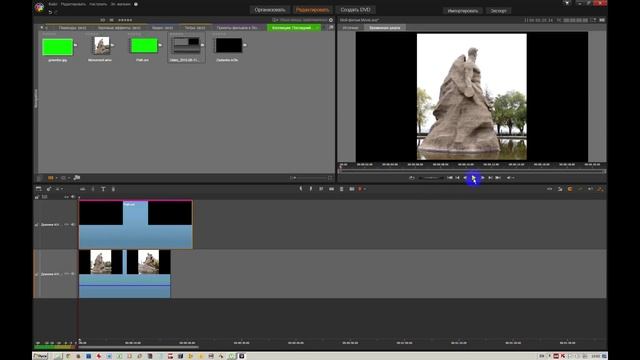Toggle all-tracks audio icon in the timeline header
The height and width of the screenshot is (360, 640).
click(73, 197)
